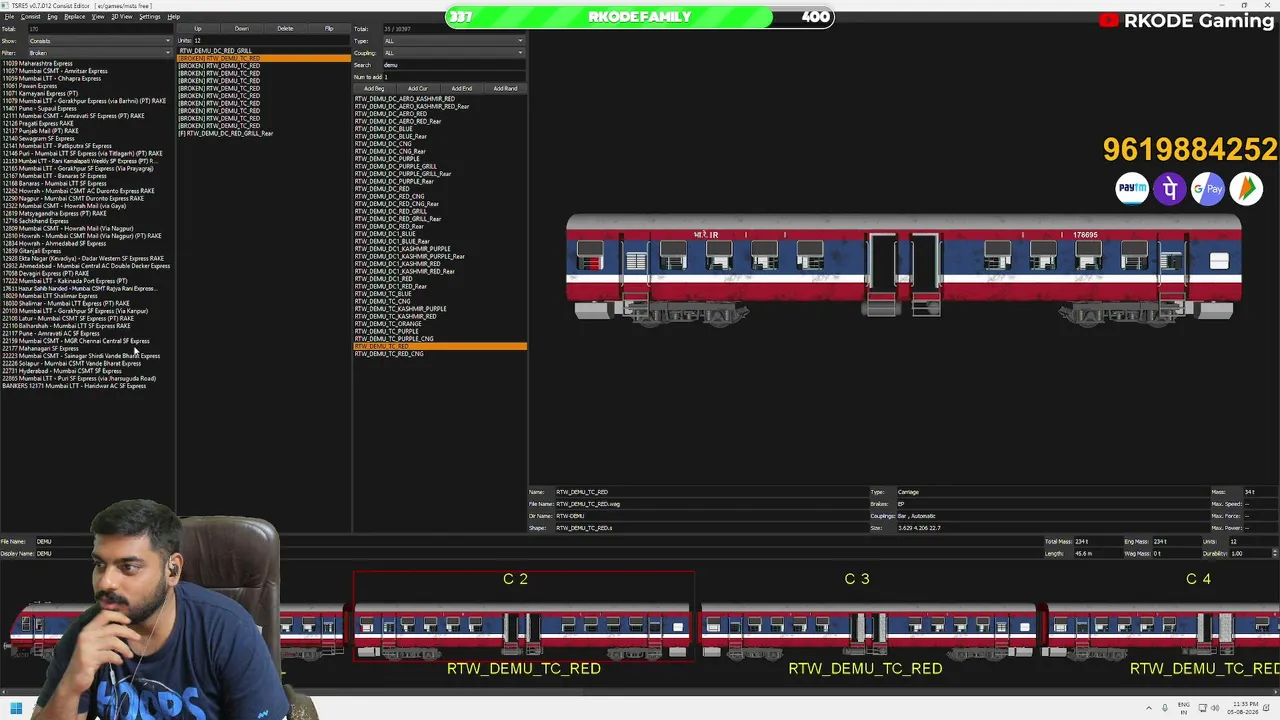Select consist 12126 Pragati Express RAKE
The image size is (1280, 720).
click(38, 124)
